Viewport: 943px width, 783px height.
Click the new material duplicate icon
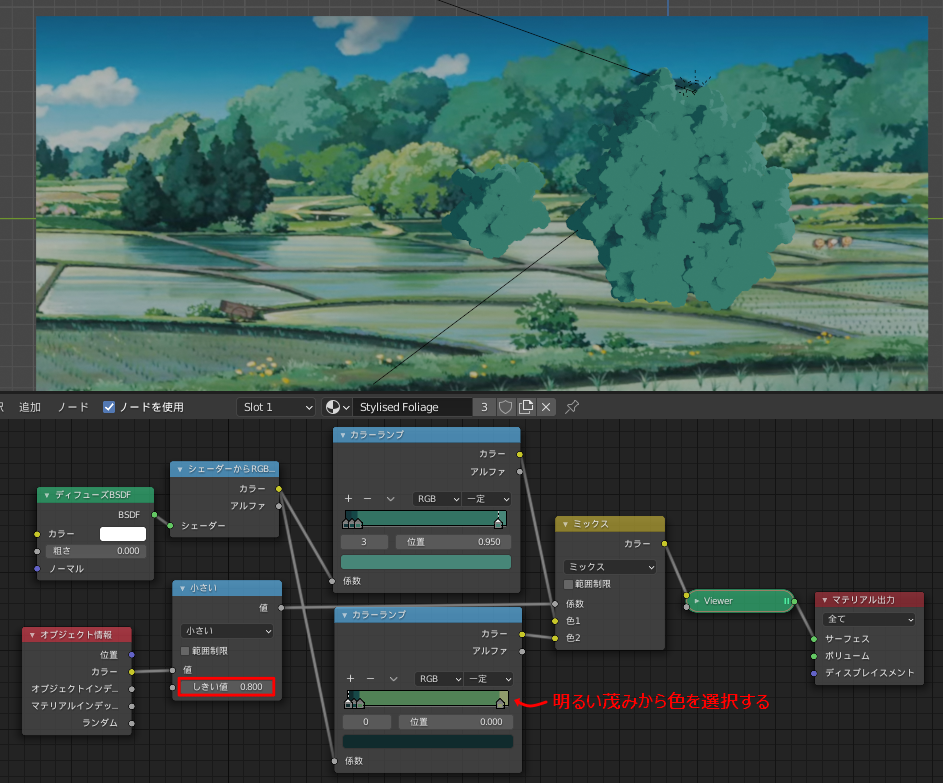(x=526, y=407)
